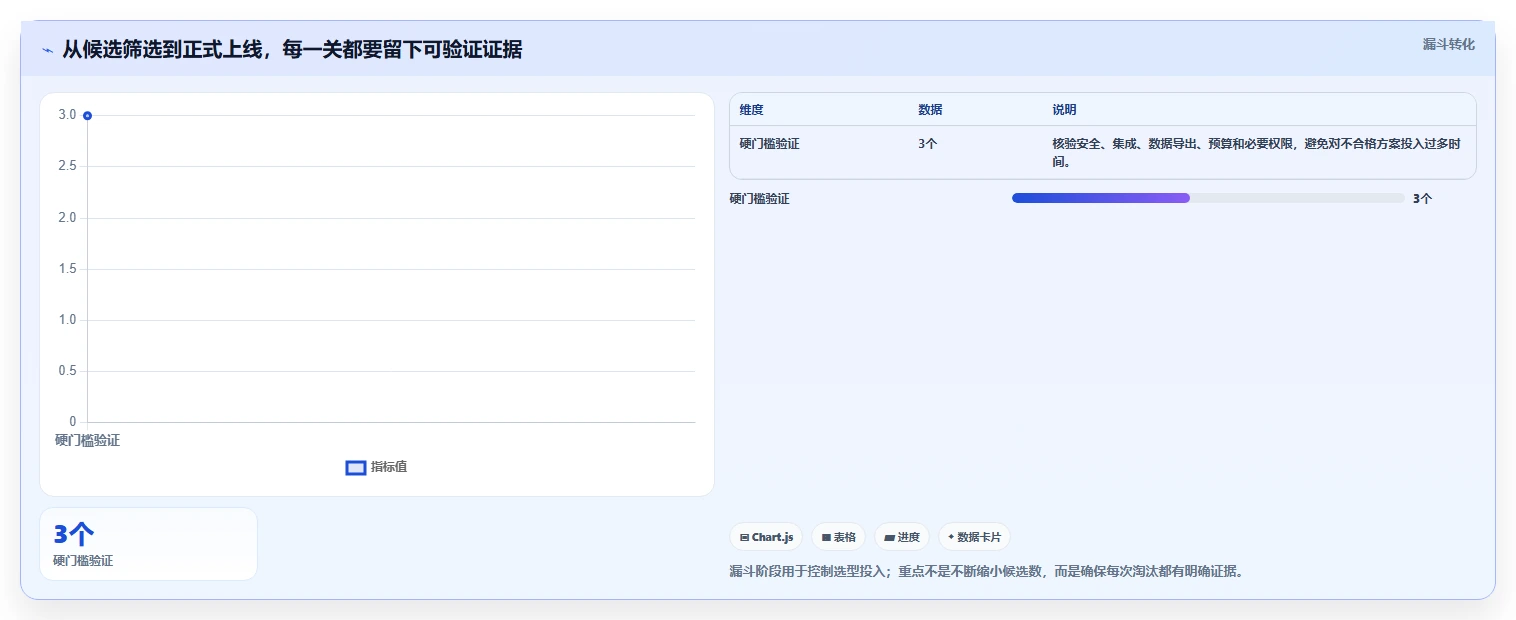The width and height of the screenshot is (1516, 620).
Task: Click the Chart.js tag chip
Action: [766, 537]
